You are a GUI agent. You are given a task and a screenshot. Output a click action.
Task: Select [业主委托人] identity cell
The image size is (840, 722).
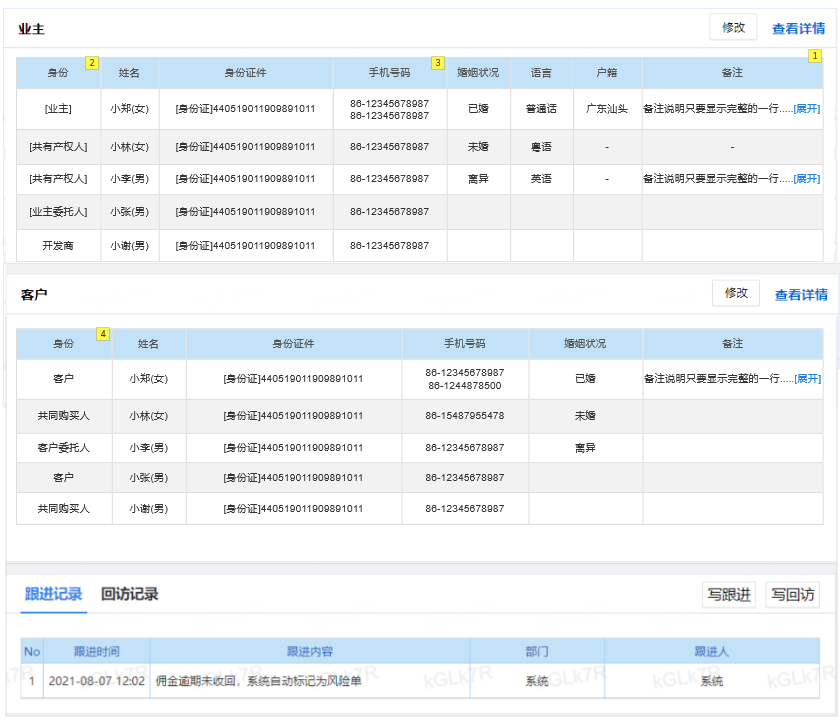point(58,212)
